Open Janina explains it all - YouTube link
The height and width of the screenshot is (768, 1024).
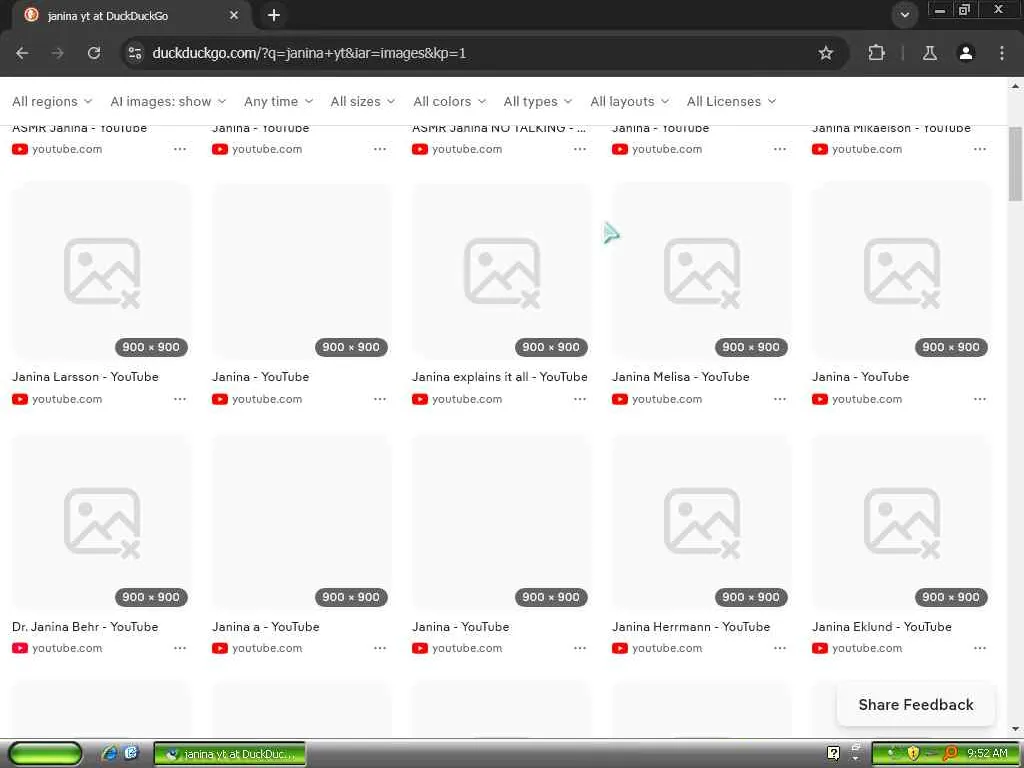500,377
